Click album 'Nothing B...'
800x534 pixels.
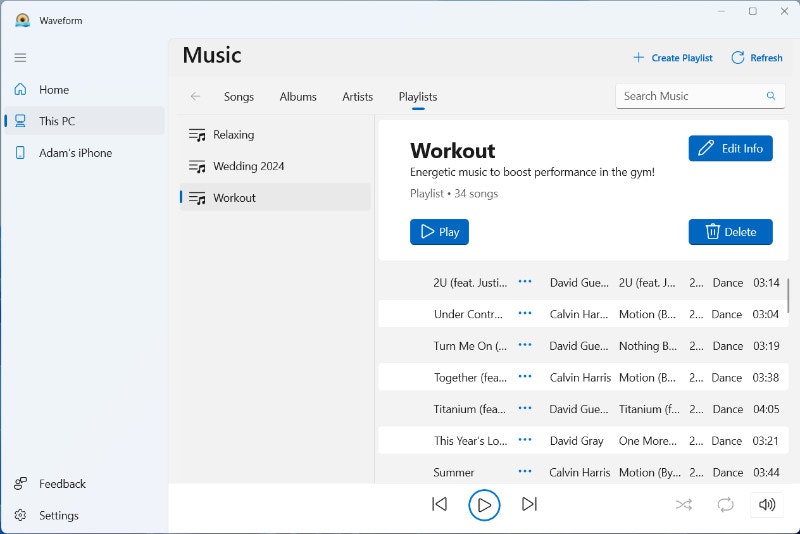[x=647, y=346]
